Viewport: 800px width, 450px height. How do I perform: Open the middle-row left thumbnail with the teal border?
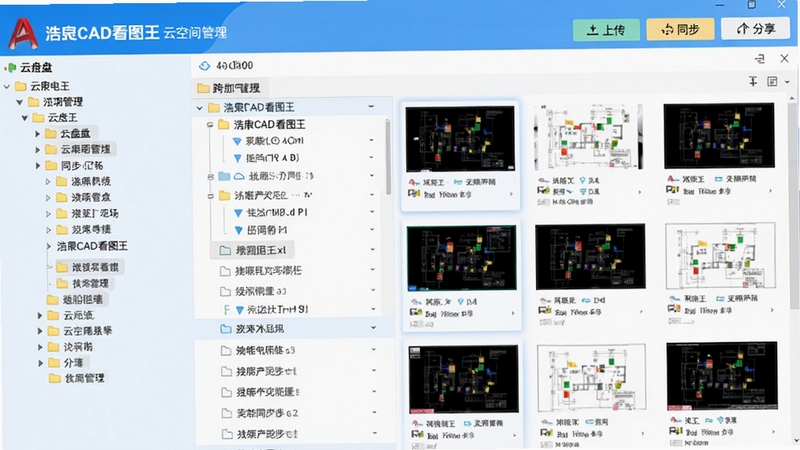(x=461, y=258)
